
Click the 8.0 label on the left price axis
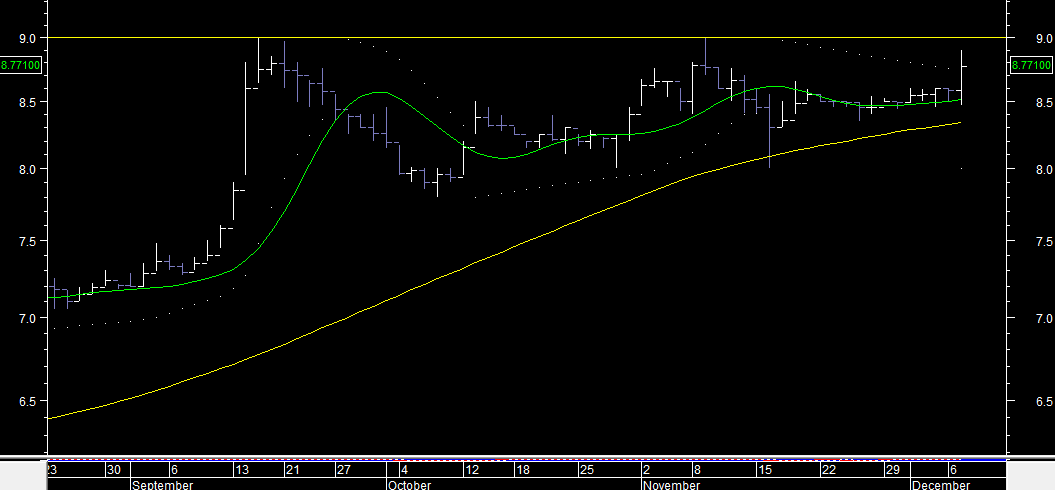click(x=28, y=169)
